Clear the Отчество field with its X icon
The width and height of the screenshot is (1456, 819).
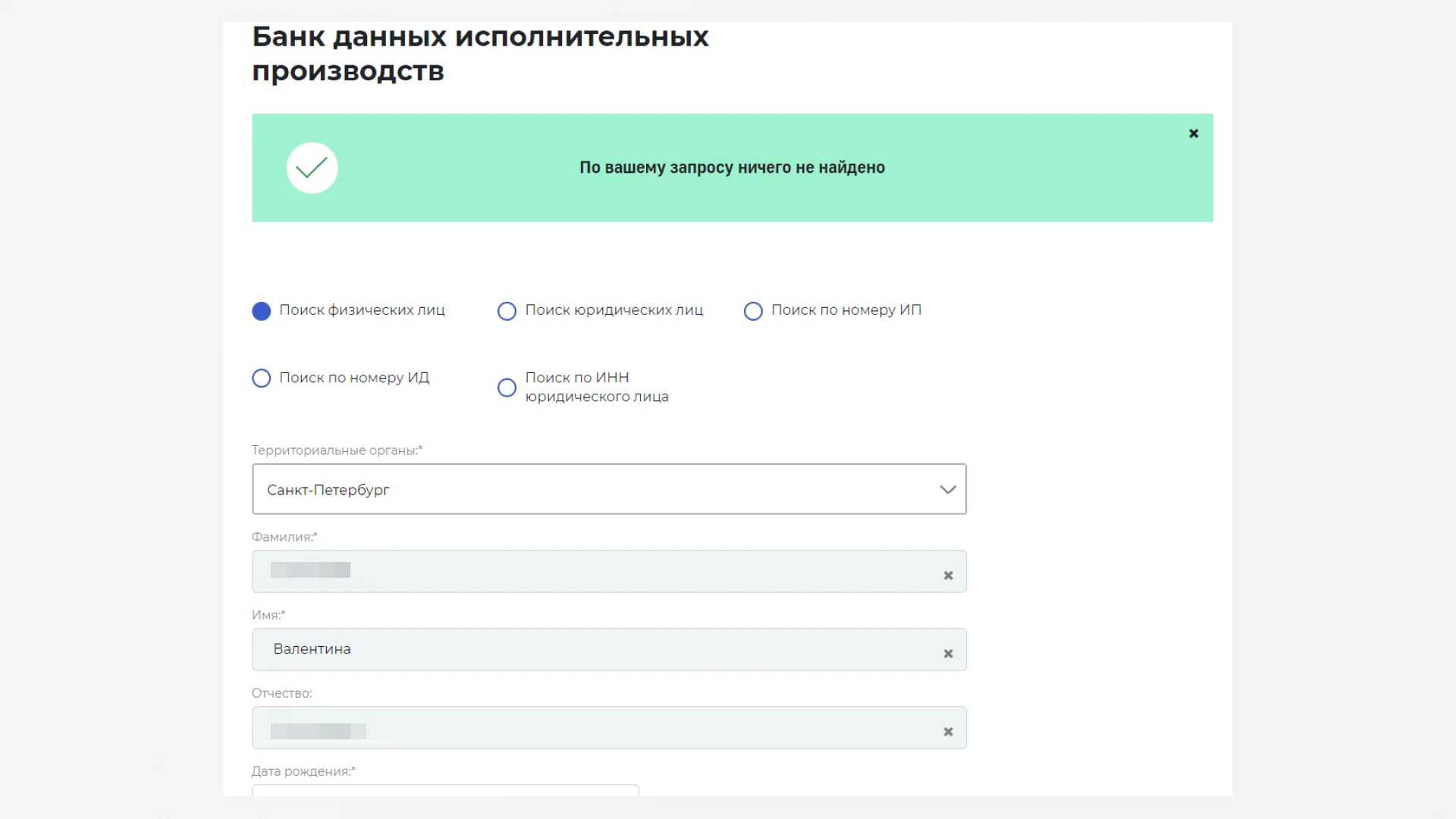pos(948,732)
